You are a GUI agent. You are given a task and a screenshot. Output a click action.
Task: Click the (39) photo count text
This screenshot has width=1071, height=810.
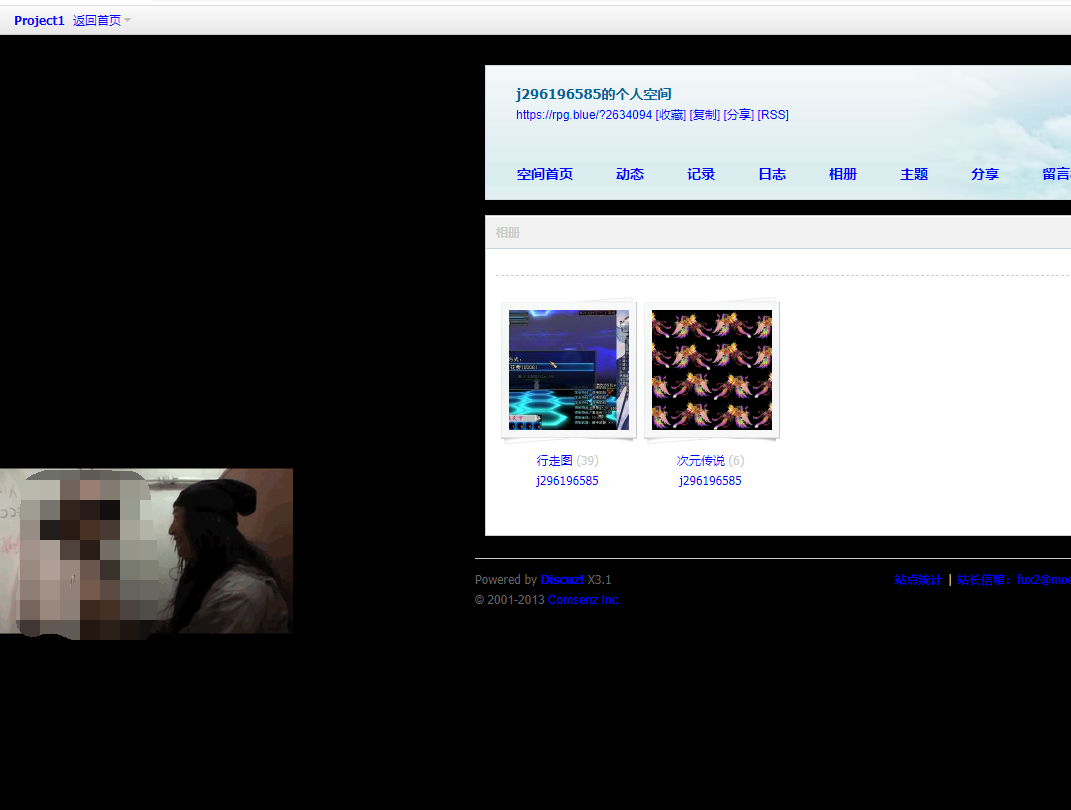(587, 460)
